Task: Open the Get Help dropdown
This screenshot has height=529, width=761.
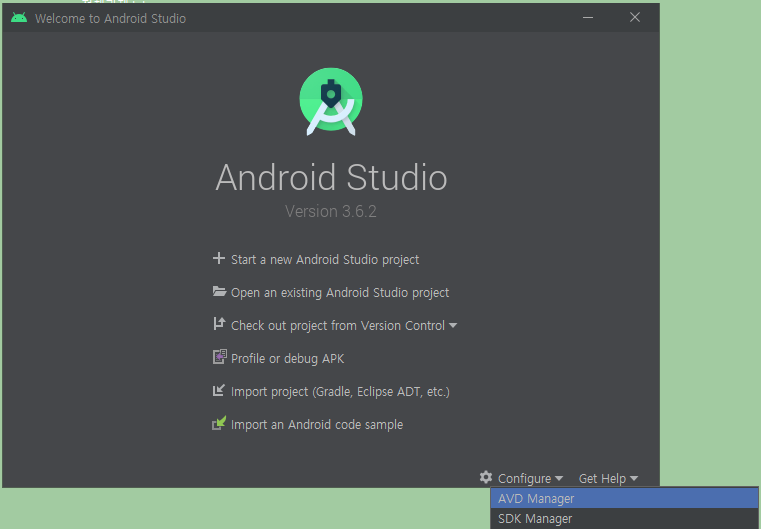Action: [x=608, y=479]
